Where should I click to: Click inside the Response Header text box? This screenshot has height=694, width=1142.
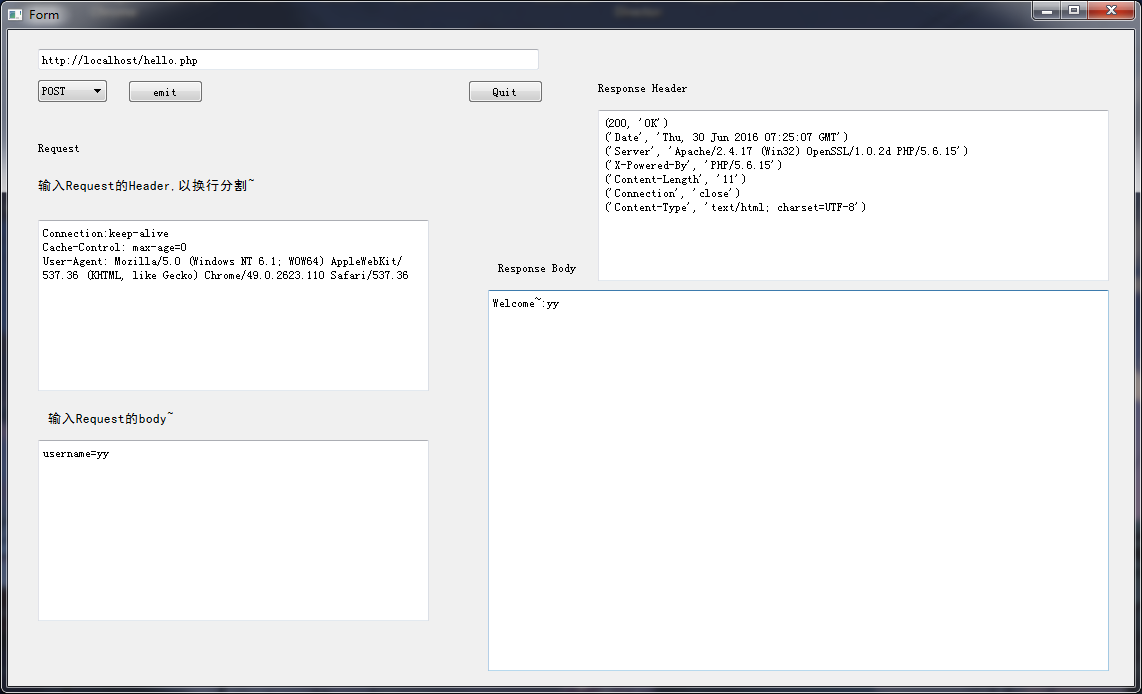coord(853,195)
